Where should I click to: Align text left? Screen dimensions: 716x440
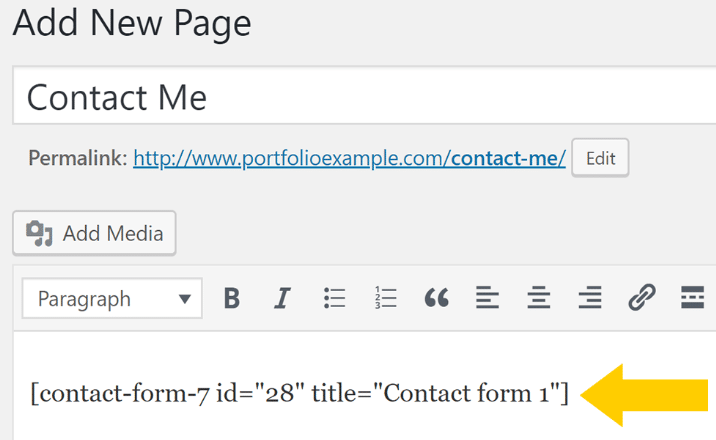tap(487, 299)
